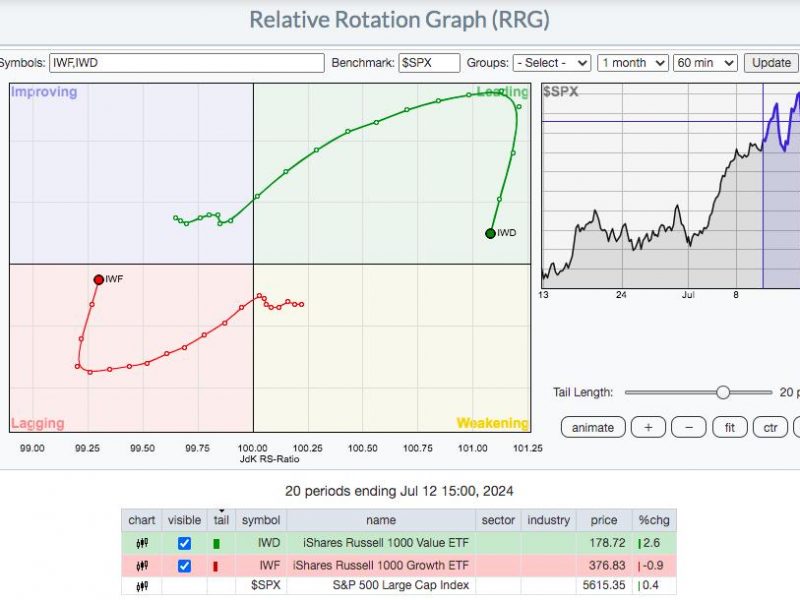Open chart icon for IWF row
The image size is (800, 600).
pyautogui.click(x=142, y=566)
